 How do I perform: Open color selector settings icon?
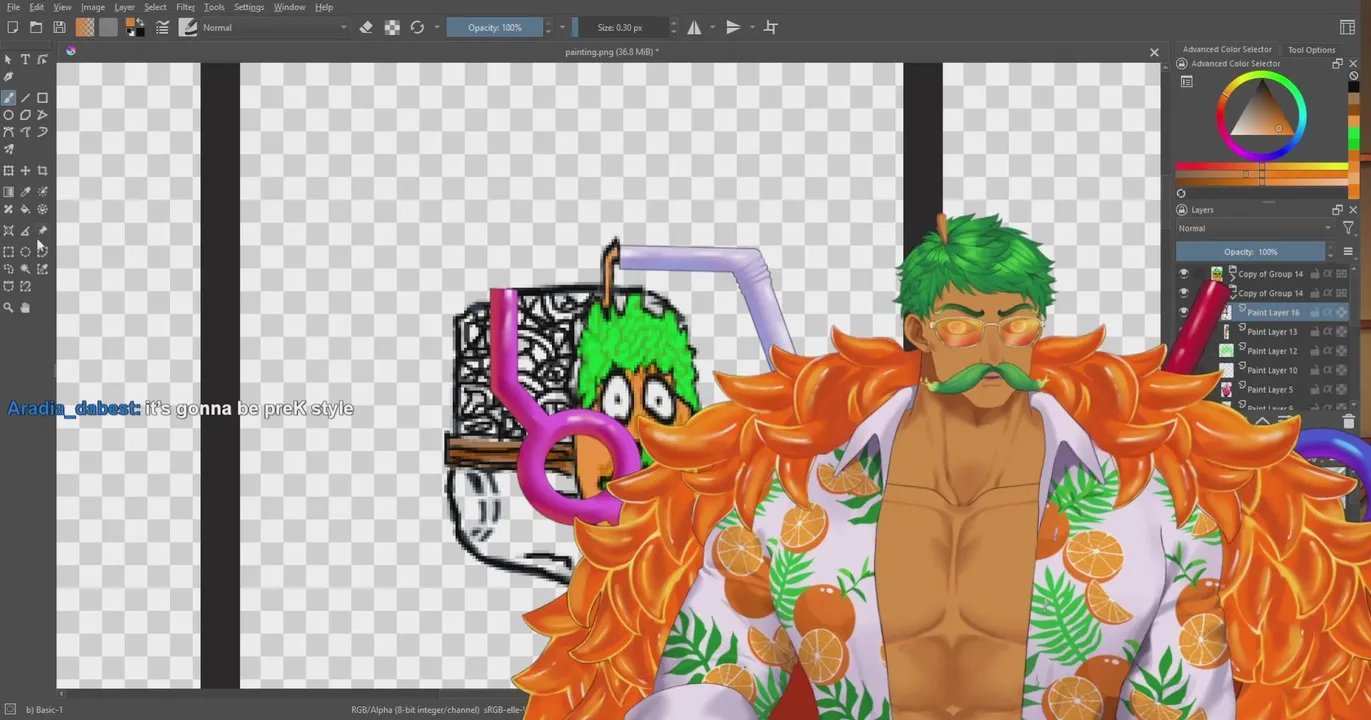coord(1187,82)
